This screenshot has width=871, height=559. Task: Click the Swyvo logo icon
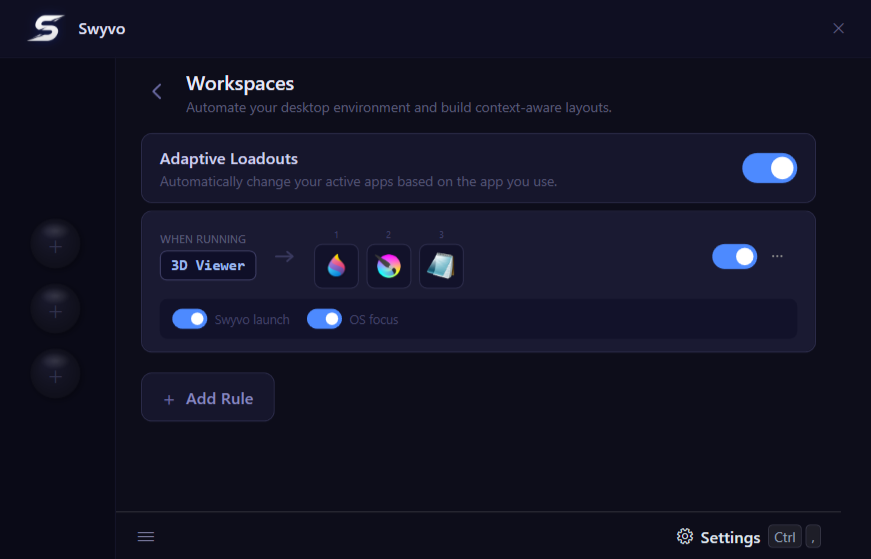(x=46, y=28)
